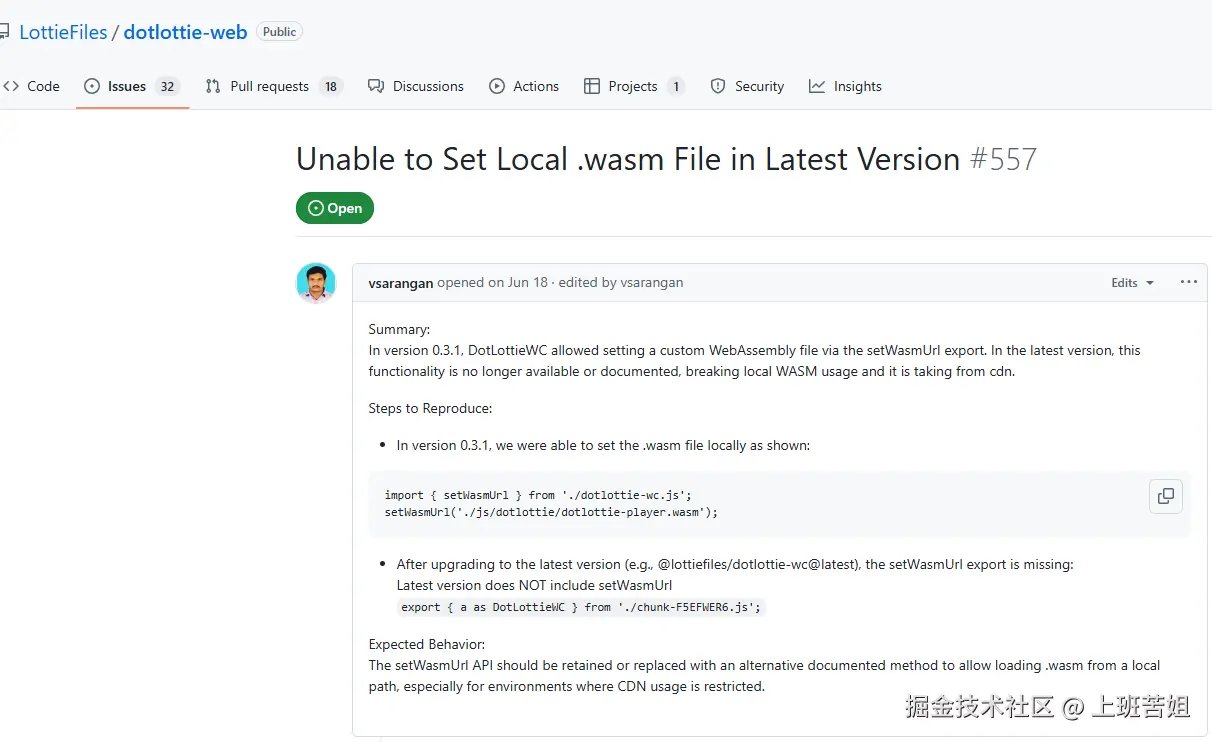Expand the Edits history dropdown
The height and width of the screenshot is (742, 1212).
1132,283
